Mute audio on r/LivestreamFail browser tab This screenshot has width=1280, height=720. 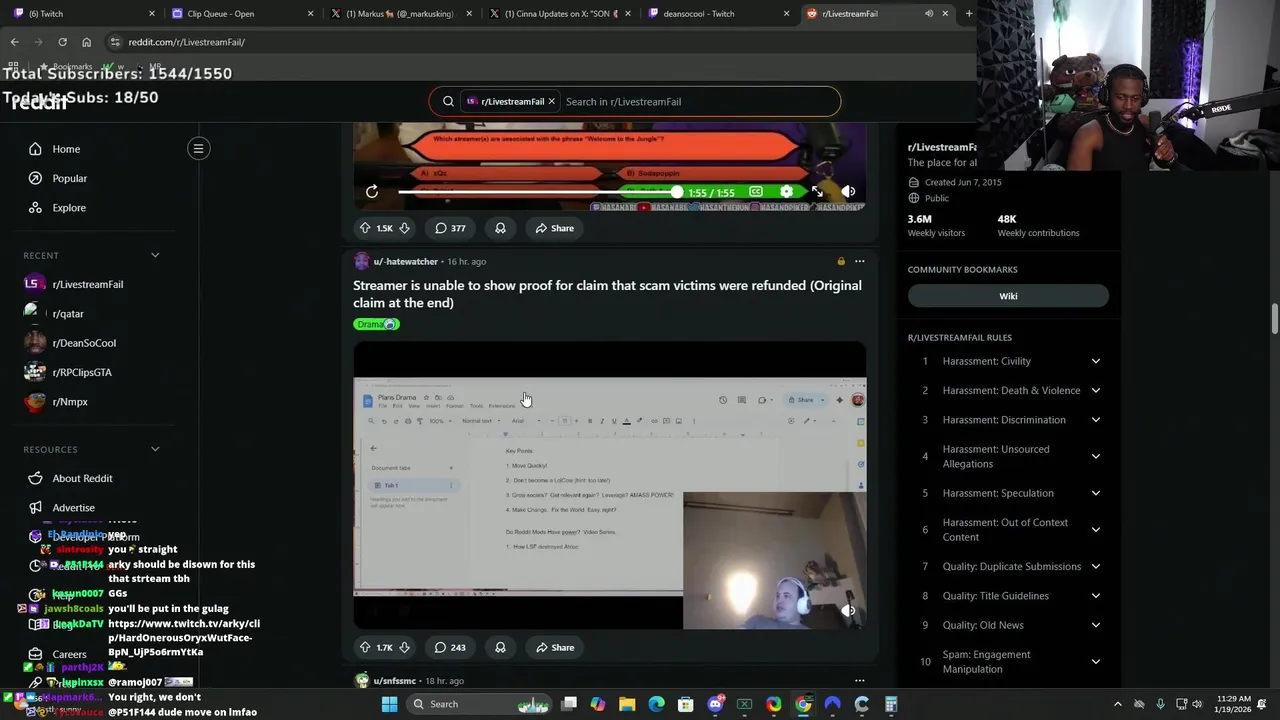(929, 14)
